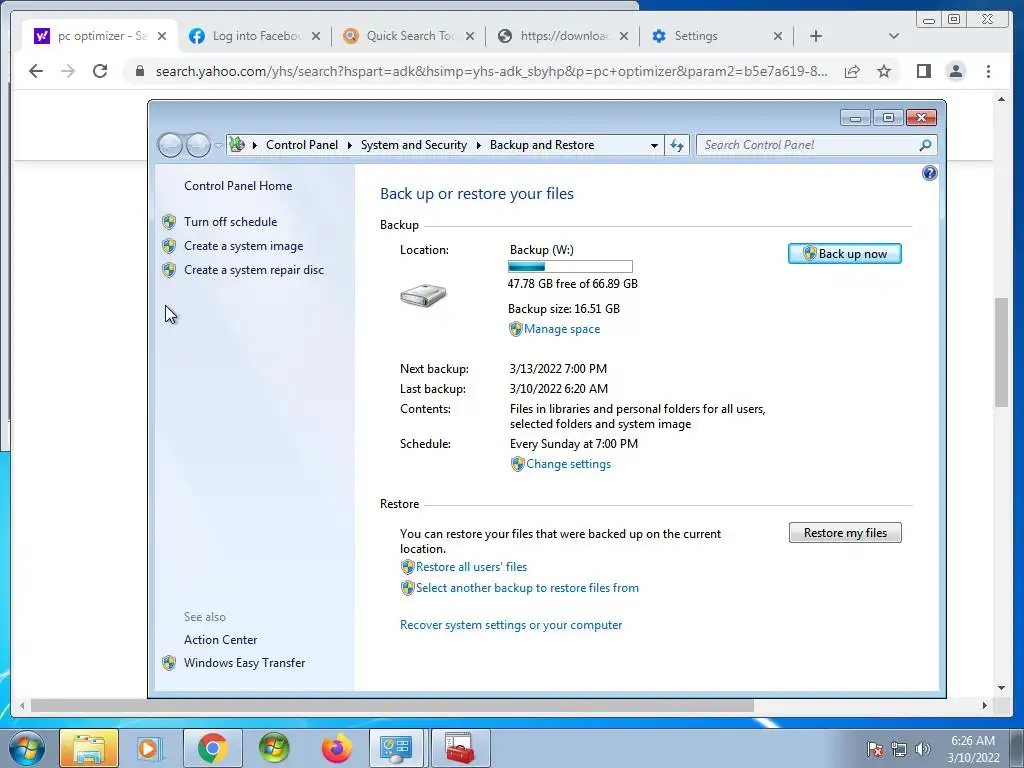
Task: Open Windows Easy Transfer link
Action: [x=244, y=663]
